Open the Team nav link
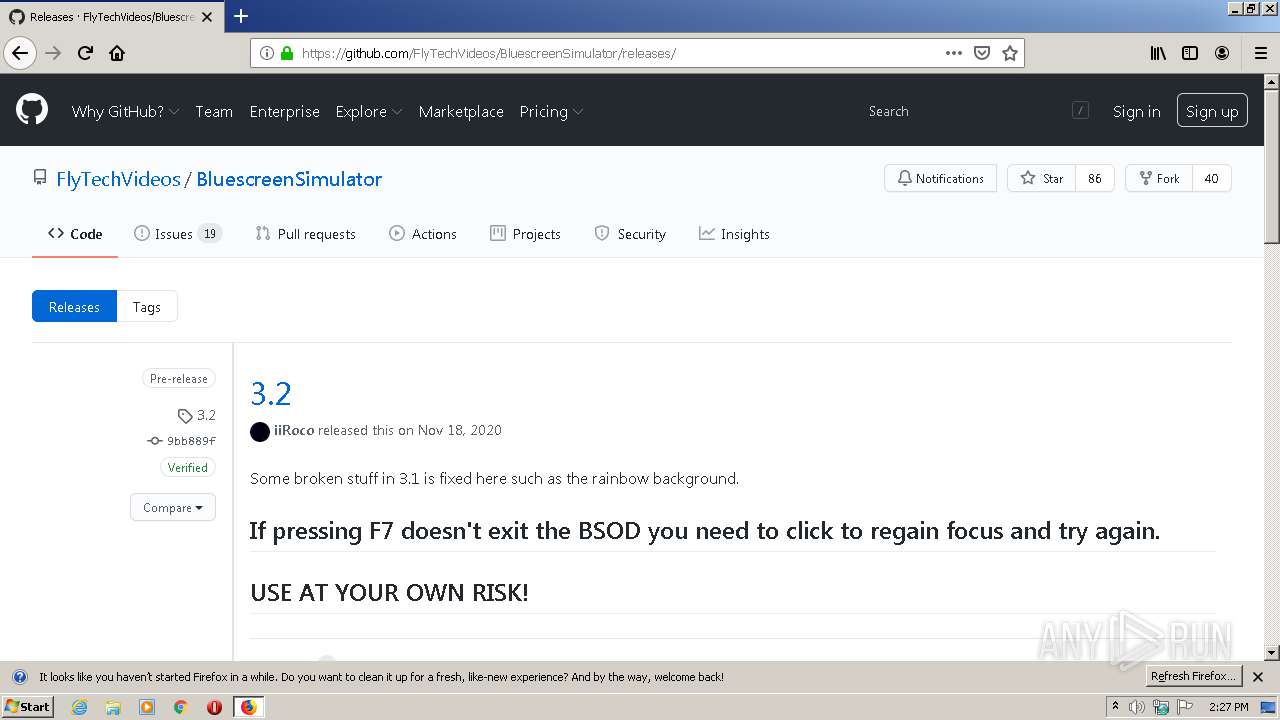The height and width of the screenshot is (720, 1280). coord(214,111)
